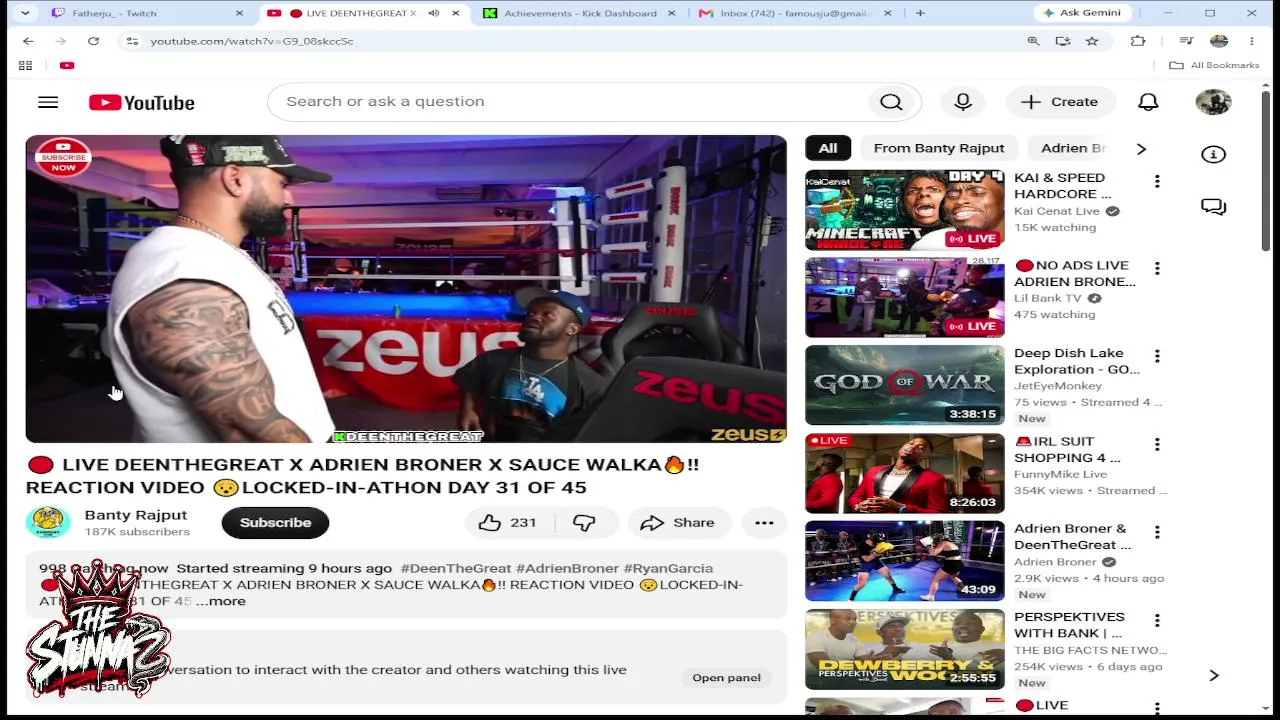
Task: Open the Minecraft KAI & SPEED thumbnail
Action: 905,210
